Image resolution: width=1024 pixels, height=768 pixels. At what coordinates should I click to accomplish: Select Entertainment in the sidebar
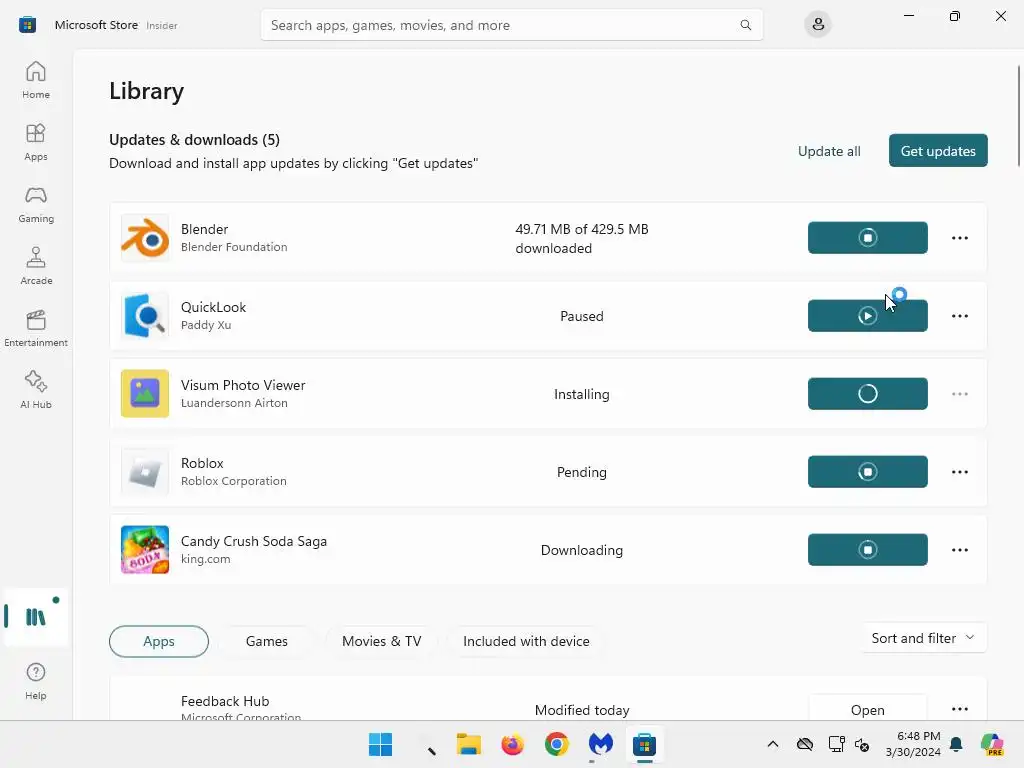(36, 328)
